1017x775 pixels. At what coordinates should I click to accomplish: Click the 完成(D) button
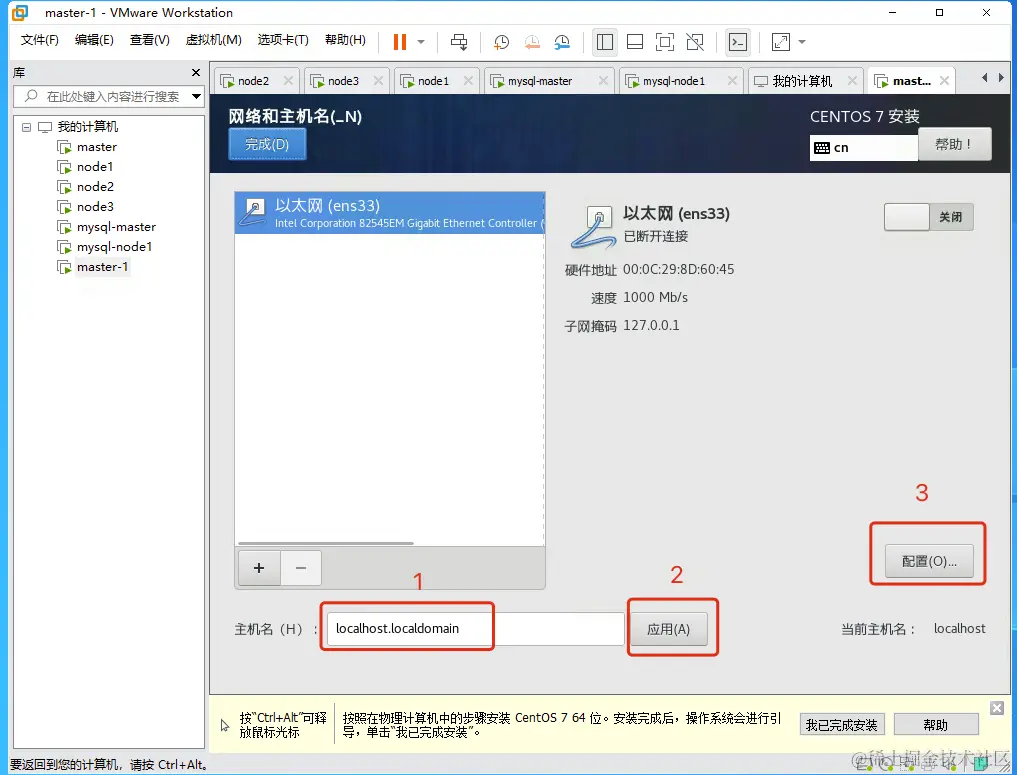coord(267,144)
